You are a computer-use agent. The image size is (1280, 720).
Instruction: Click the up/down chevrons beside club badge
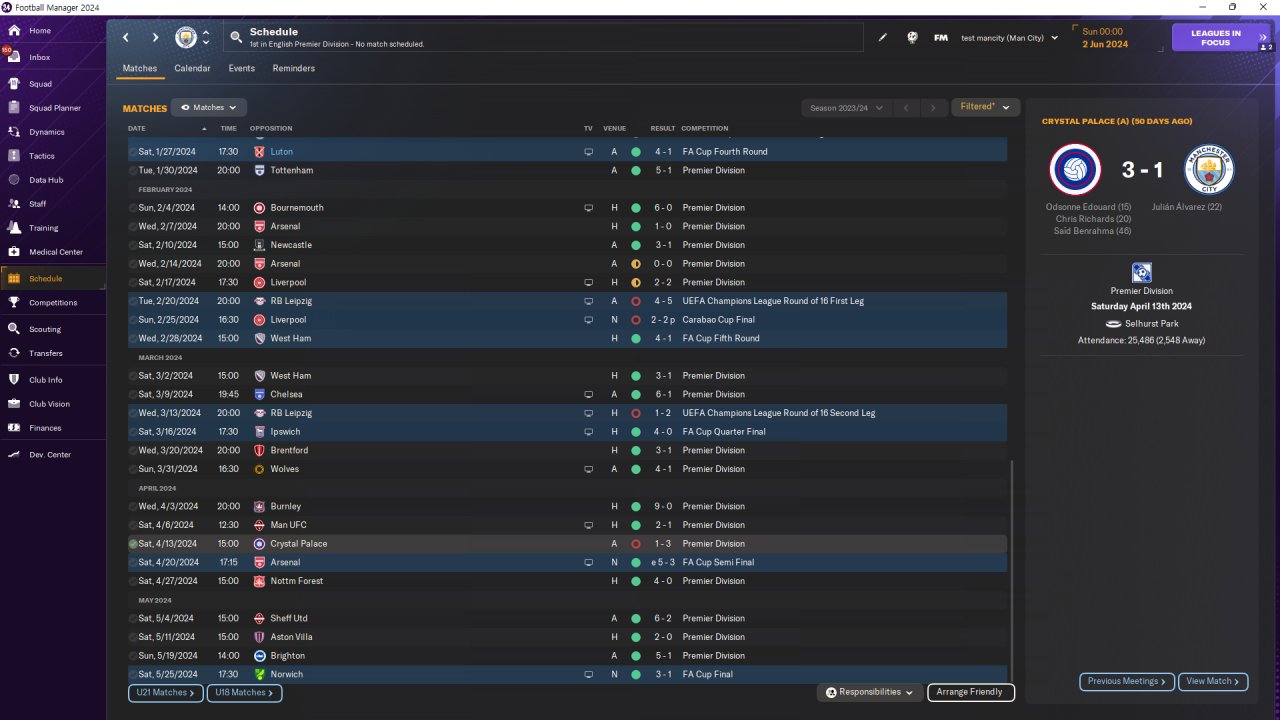tap(206, 38)
